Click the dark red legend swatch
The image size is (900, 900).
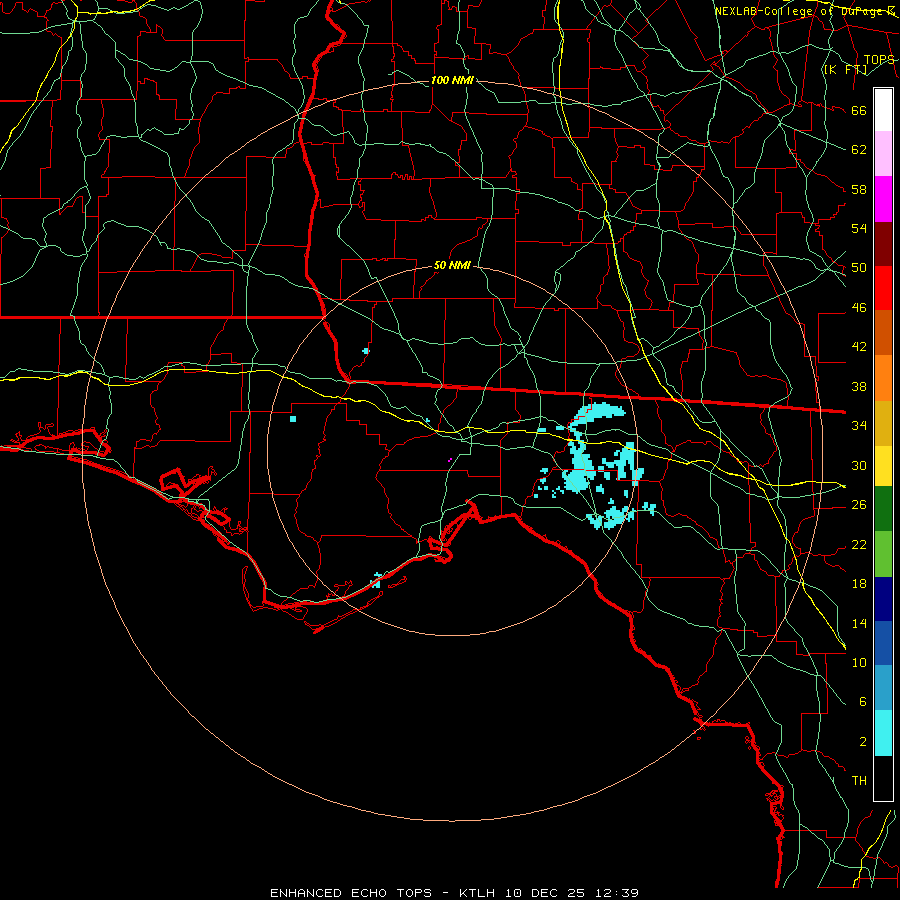pos(883,244)
